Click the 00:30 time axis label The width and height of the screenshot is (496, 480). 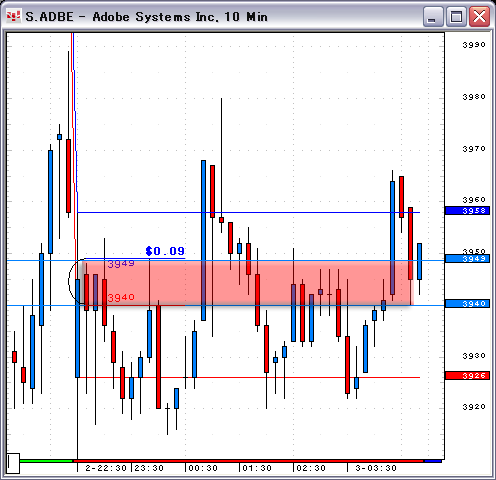point(203,468)
